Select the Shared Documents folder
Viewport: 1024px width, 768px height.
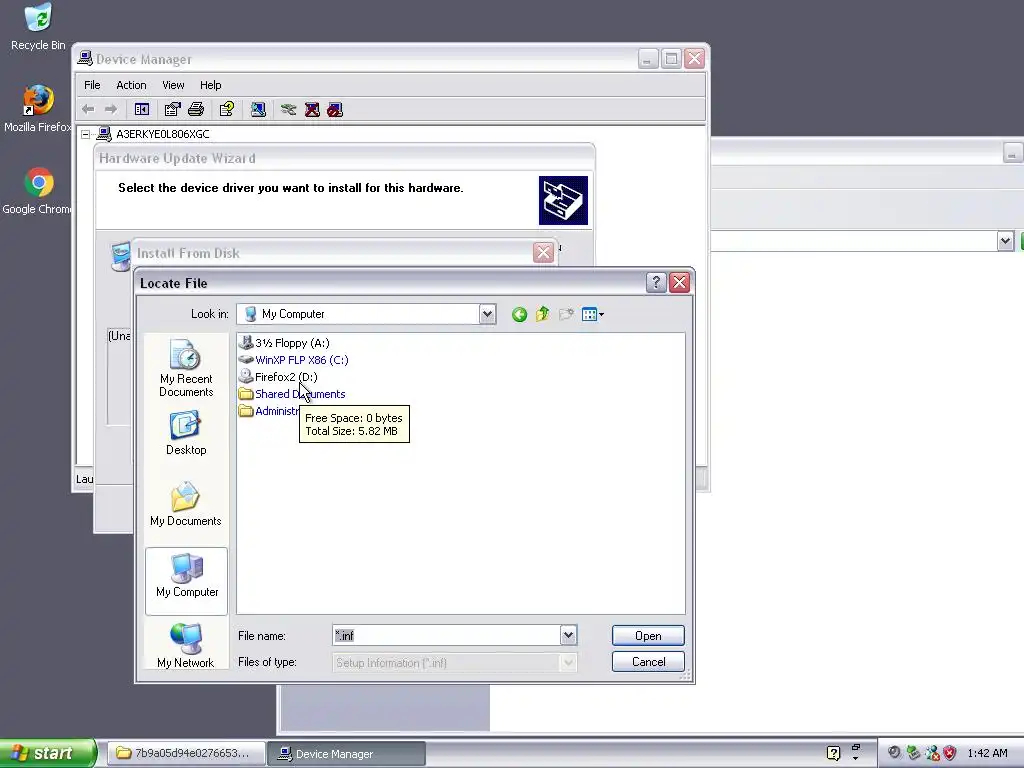pyautogui.click(x=292, y=394)
